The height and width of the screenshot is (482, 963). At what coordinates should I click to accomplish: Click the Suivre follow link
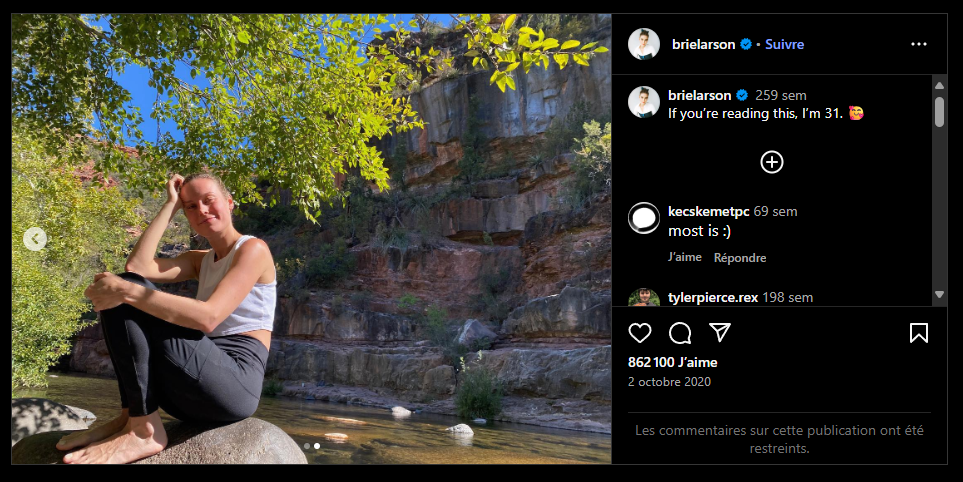784,44
